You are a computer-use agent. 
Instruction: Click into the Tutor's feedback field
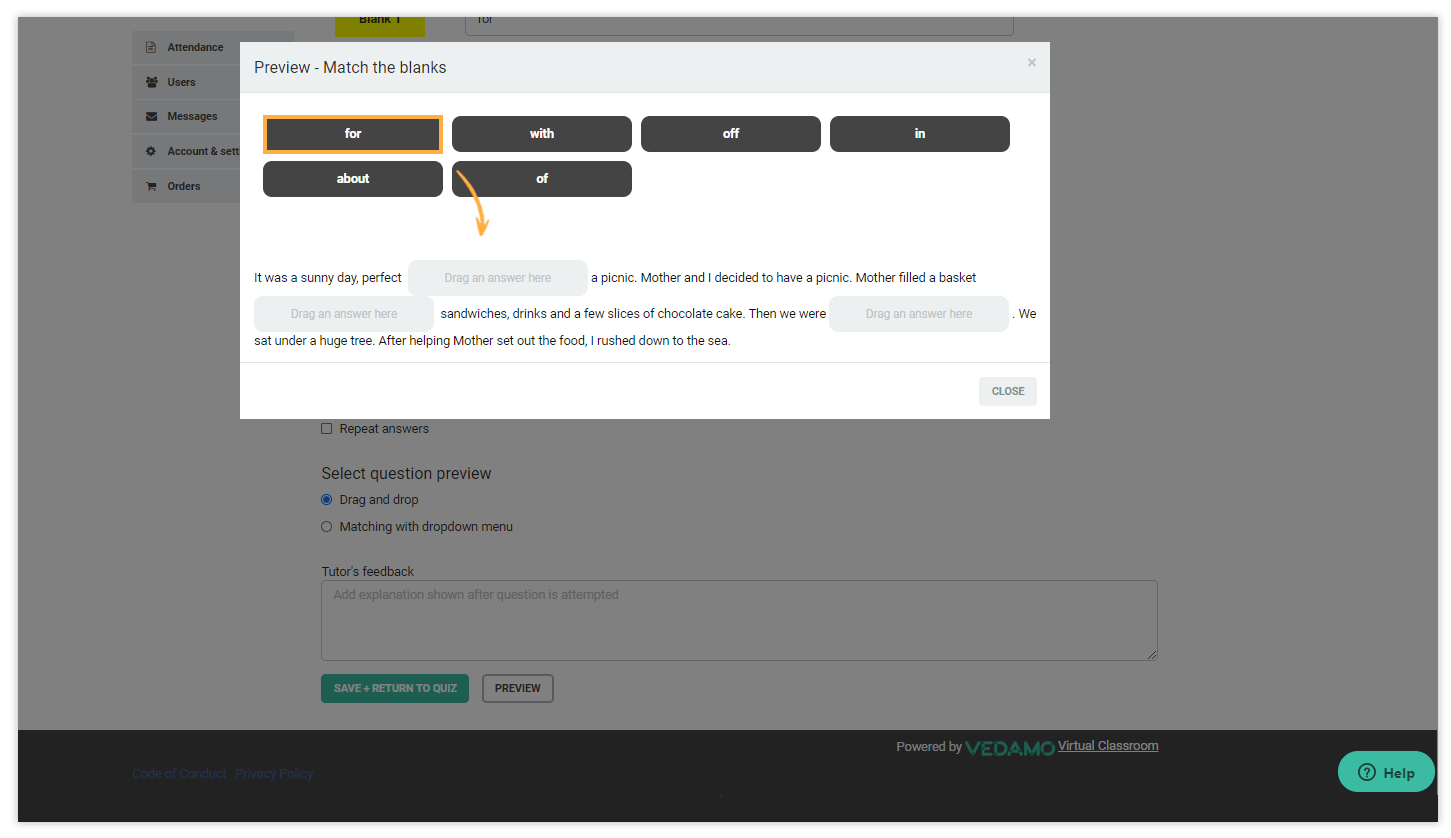click(x=738, y=618)
